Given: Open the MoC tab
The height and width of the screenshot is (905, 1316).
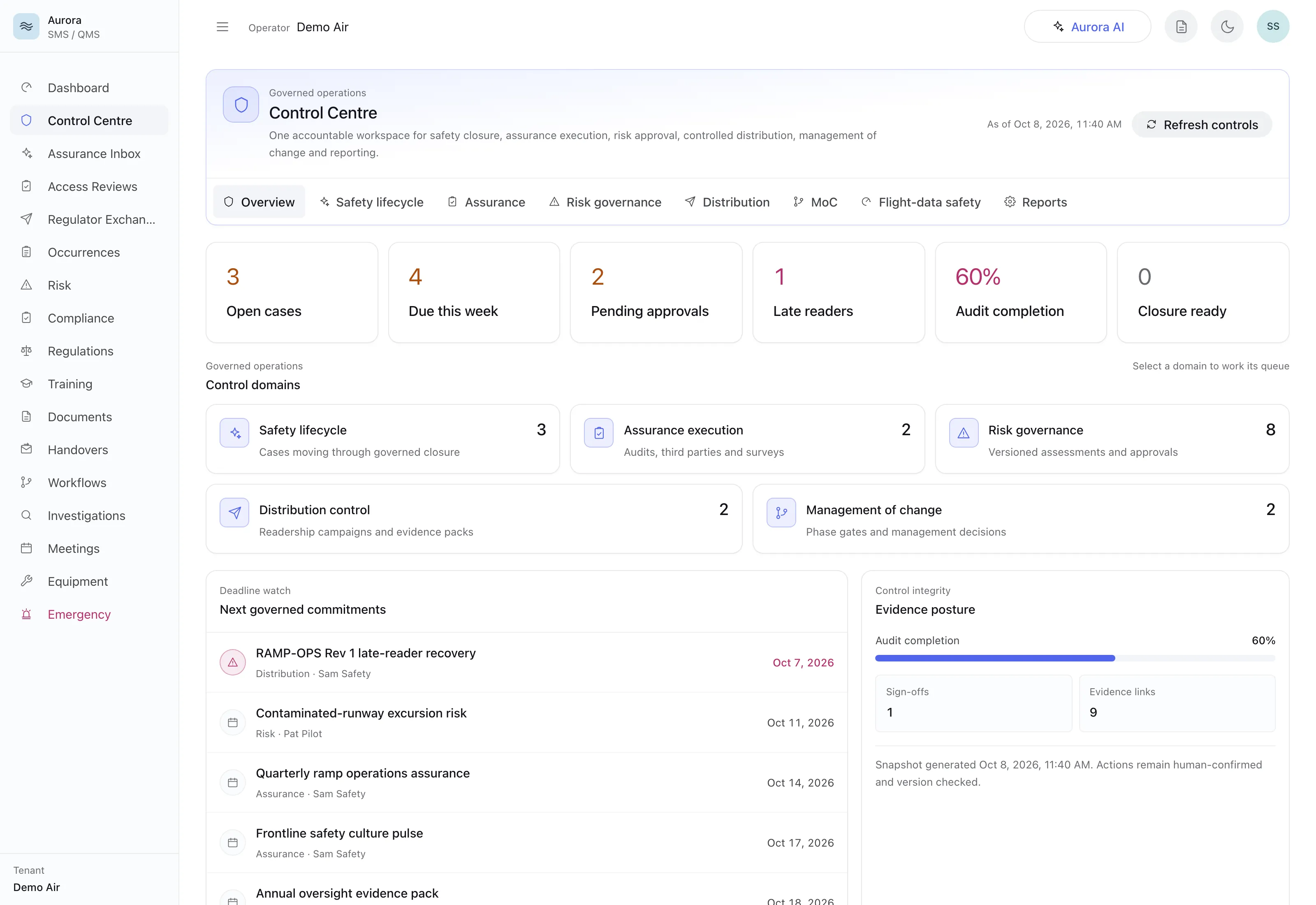Looking at the screenshot, I should (x=816, y=202).
